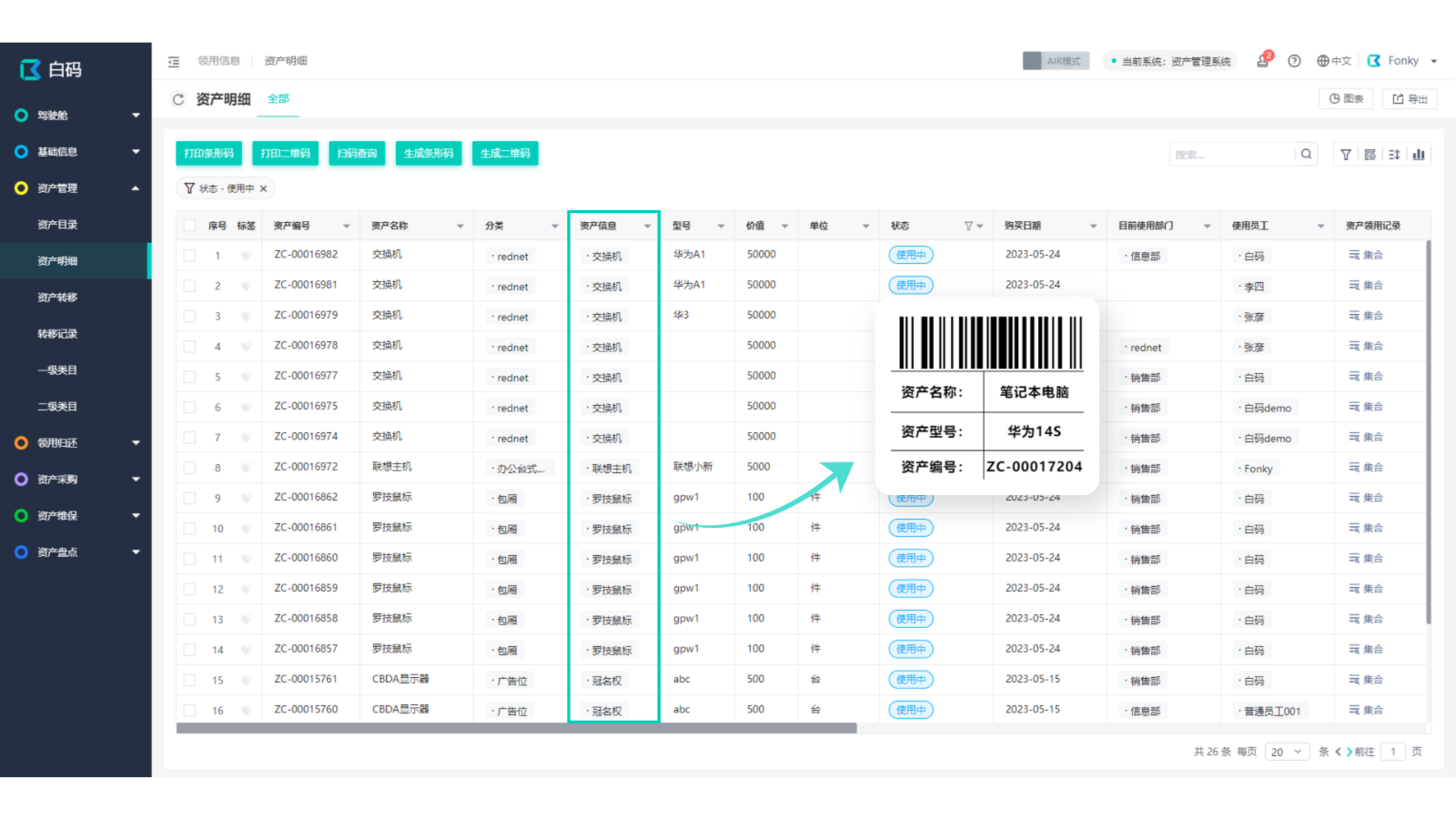Check the checkbox for row 13 ZC-00016858
The width and height of the screenshot is (1456, 819).
(x=189, y=620)
